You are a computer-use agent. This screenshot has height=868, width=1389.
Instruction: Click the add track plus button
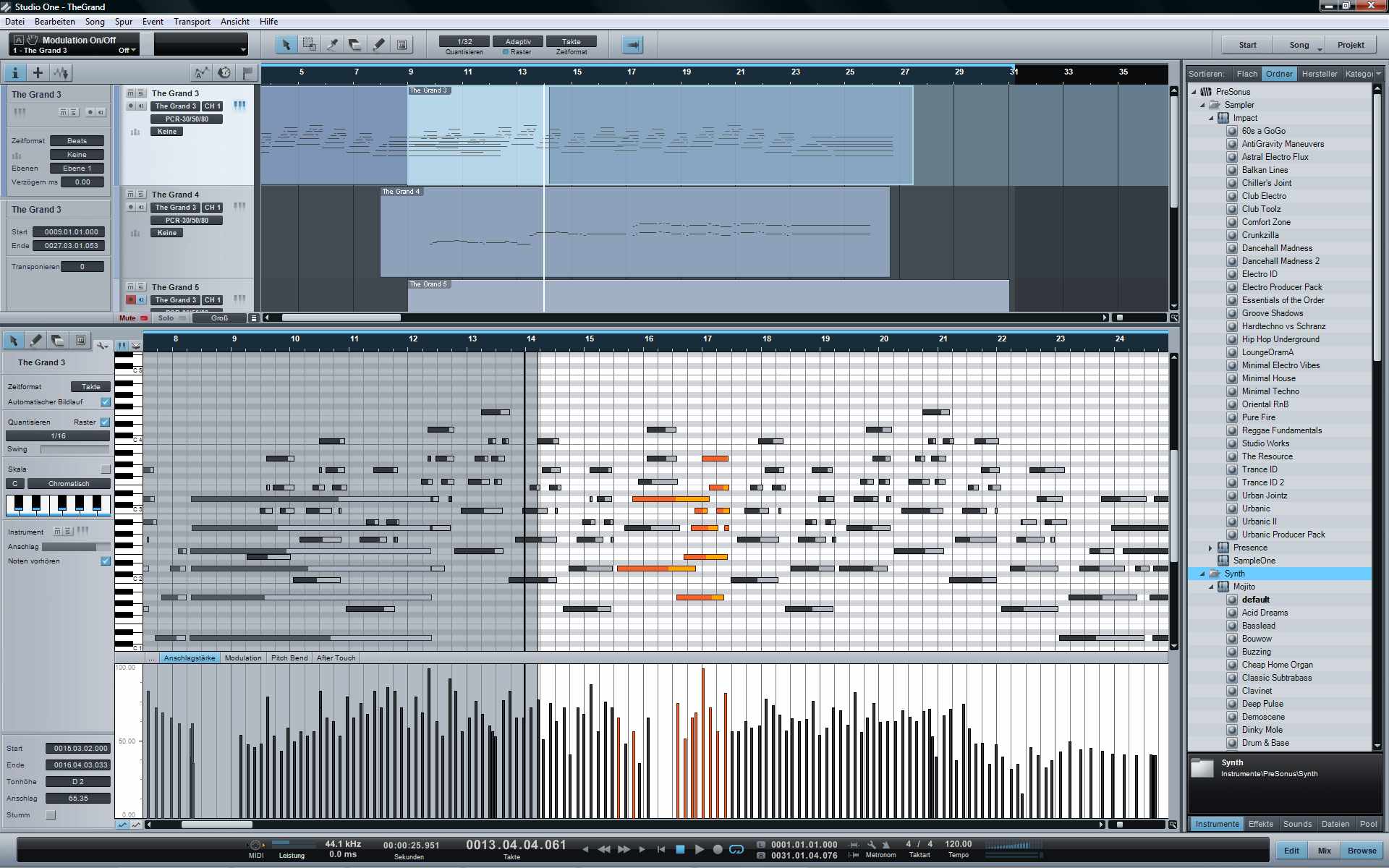click(x=38, y=72)
